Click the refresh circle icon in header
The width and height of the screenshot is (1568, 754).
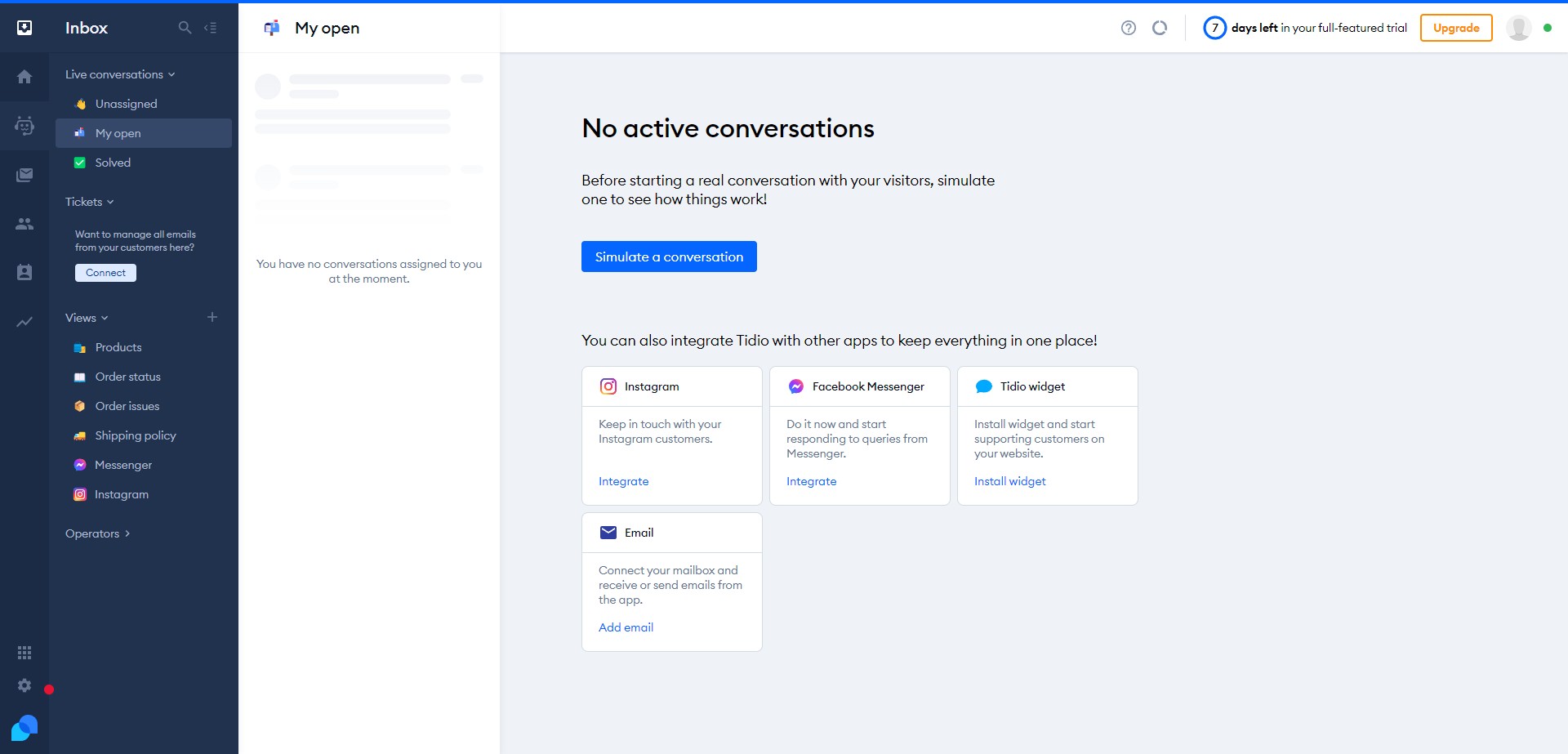[1160, 28]
